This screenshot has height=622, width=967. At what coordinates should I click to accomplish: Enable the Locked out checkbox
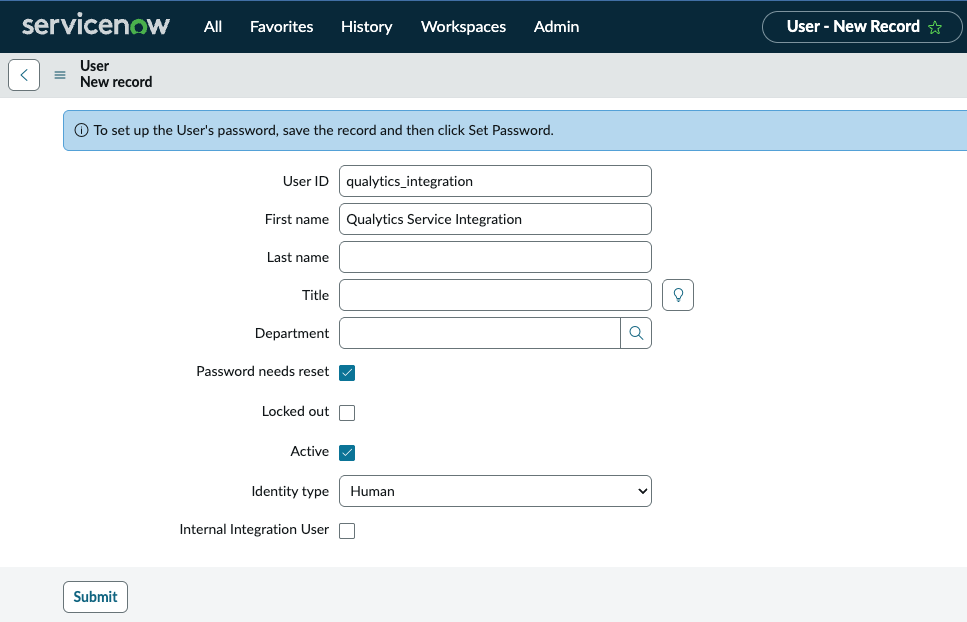tap(347, 412)
